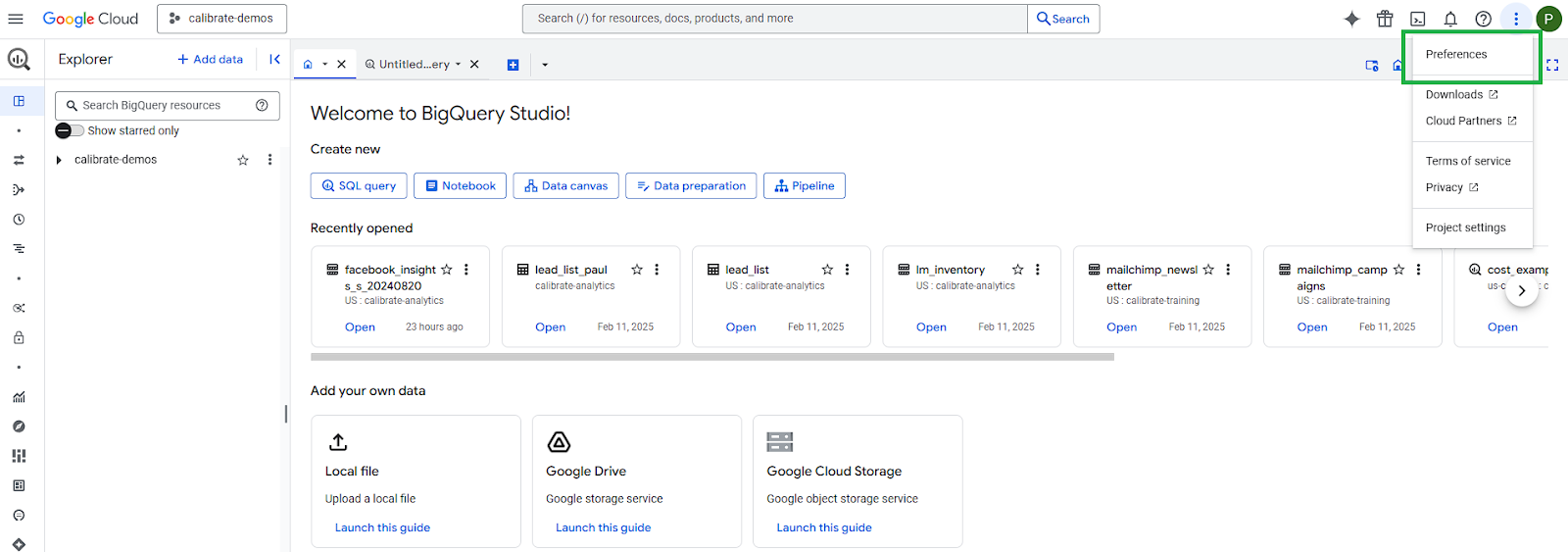Open more options on facebook_insights card
Screen dimensions: 1568x552
[x=466, y=270]
